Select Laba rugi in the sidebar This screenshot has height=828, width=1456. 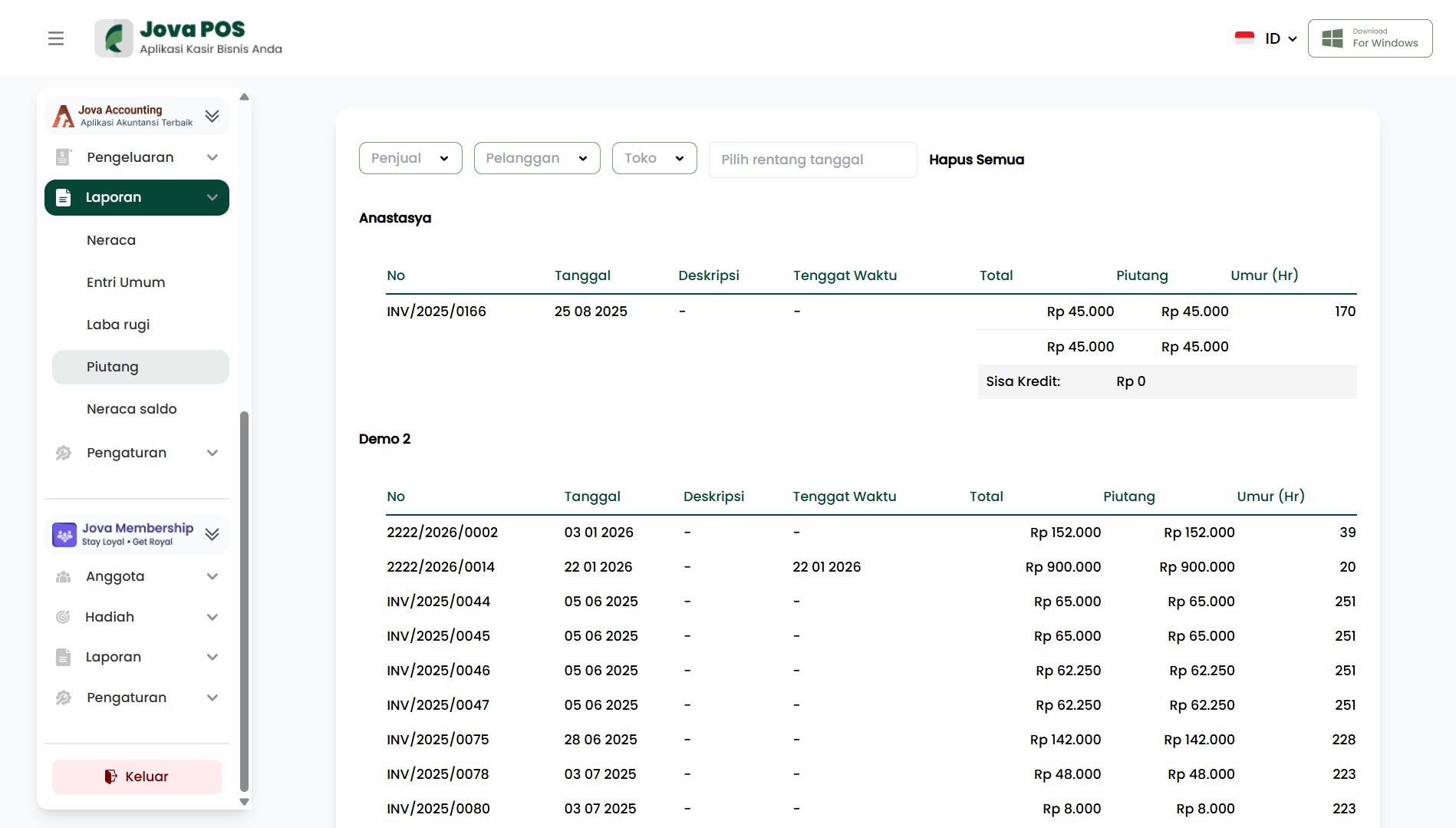[x=118, y=325]
